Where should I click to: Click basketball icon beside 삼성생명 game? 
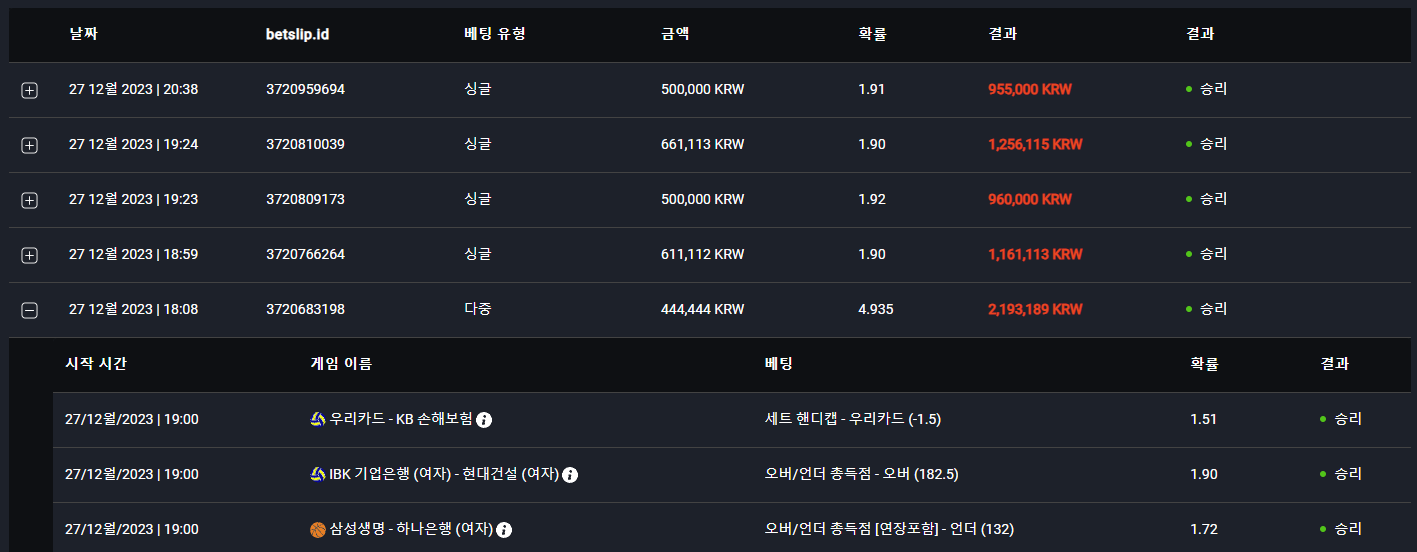click(x=318, y=529)
